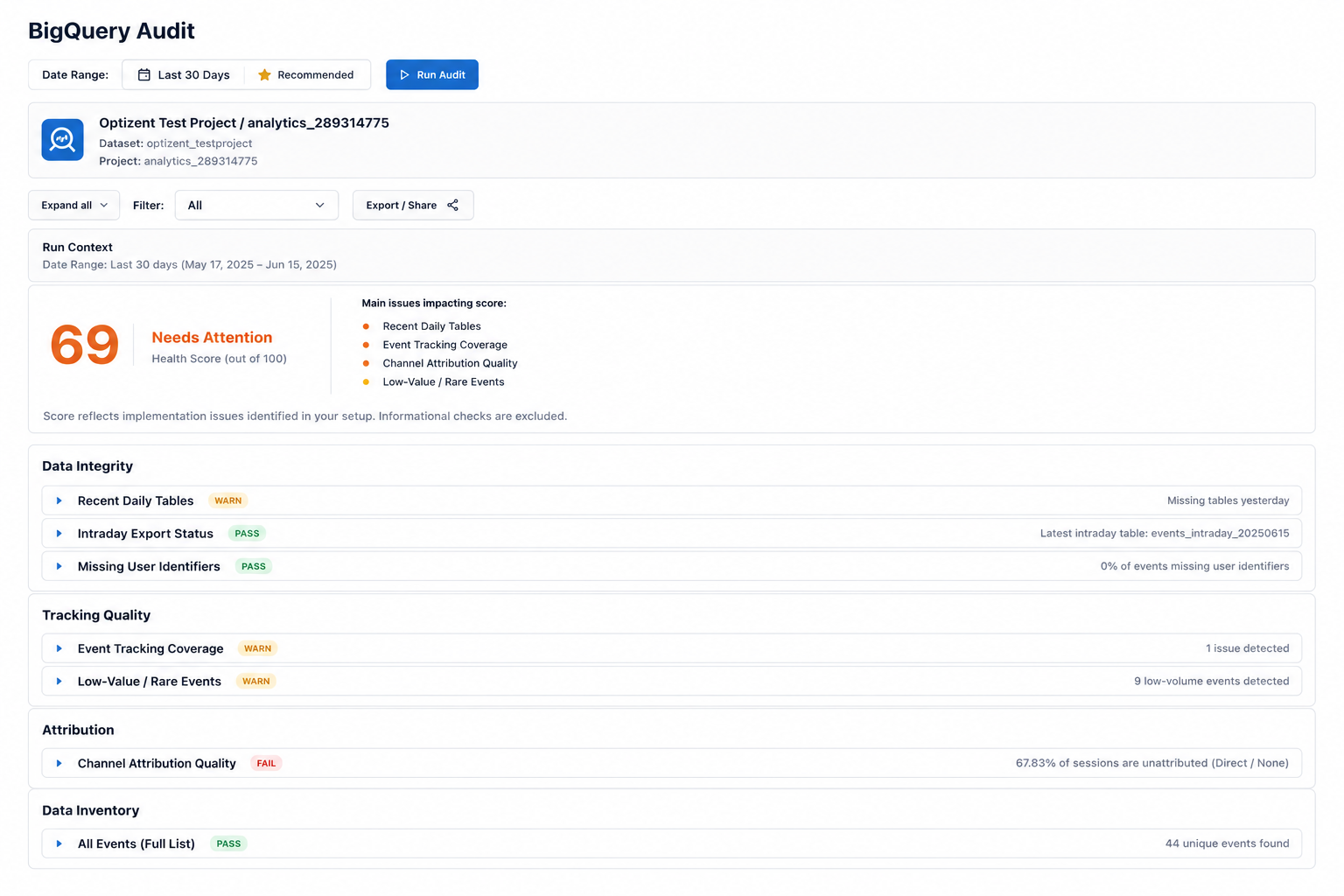Screen dimensions: 1344x896
Task: Click the Event Tracking Coverage row title
Action: pyautogui.click(x=150, y=648)
